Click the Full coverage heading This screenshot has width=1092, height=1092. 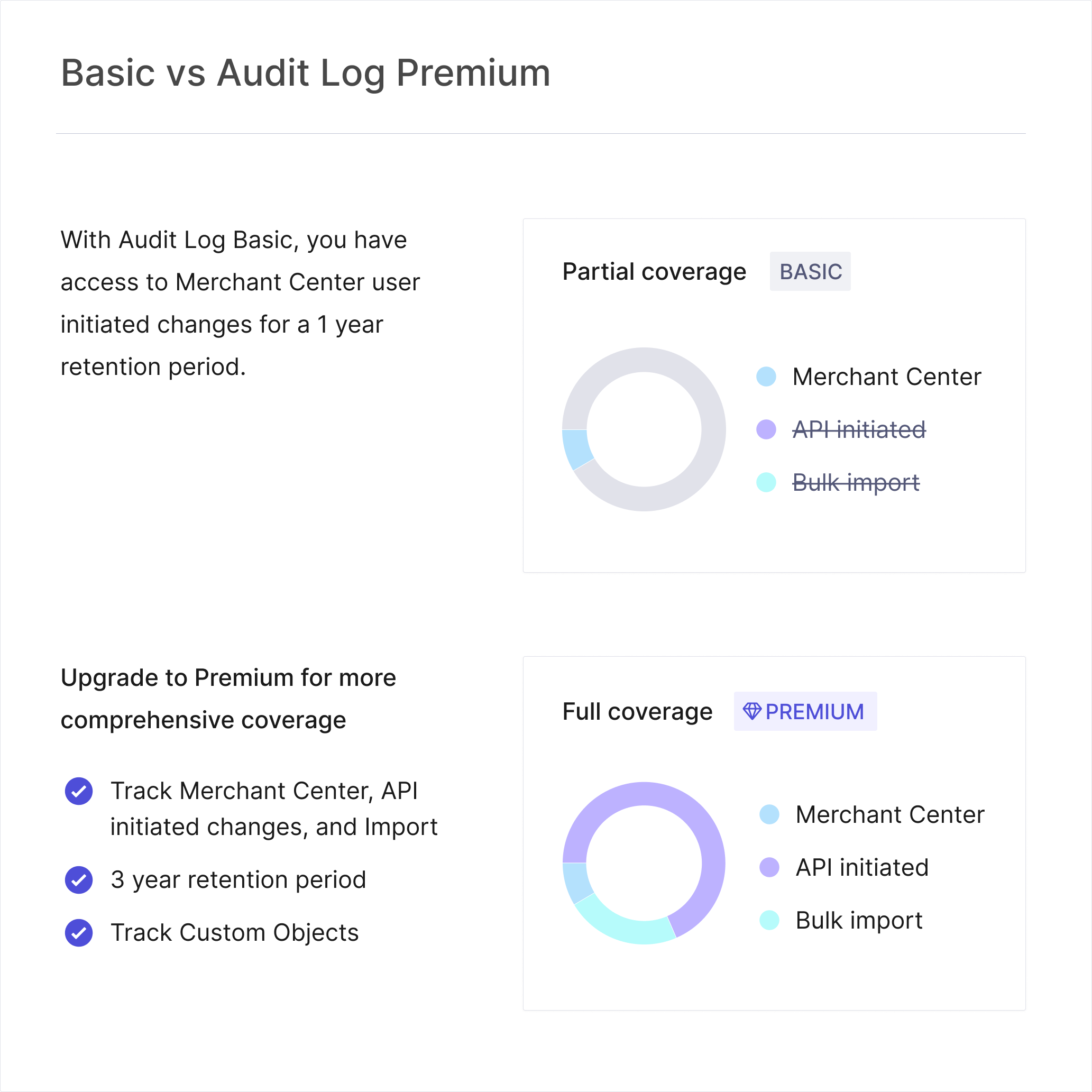pyautogui.click(x=638, y=712)
